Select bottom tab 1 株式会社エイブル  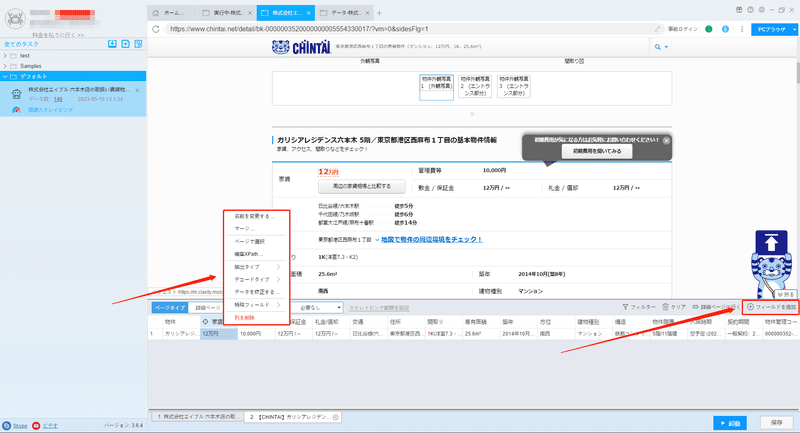(x=196, y=417)
